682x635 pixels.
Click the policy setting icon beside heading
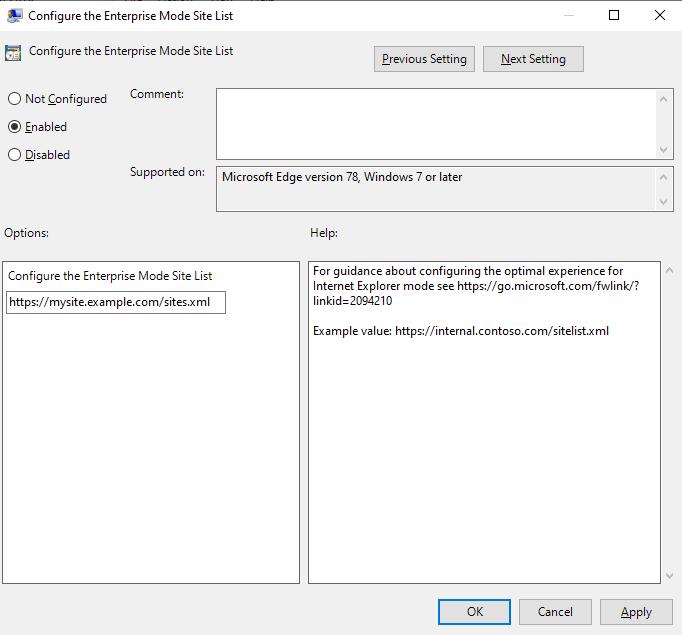tap(13, 53)
